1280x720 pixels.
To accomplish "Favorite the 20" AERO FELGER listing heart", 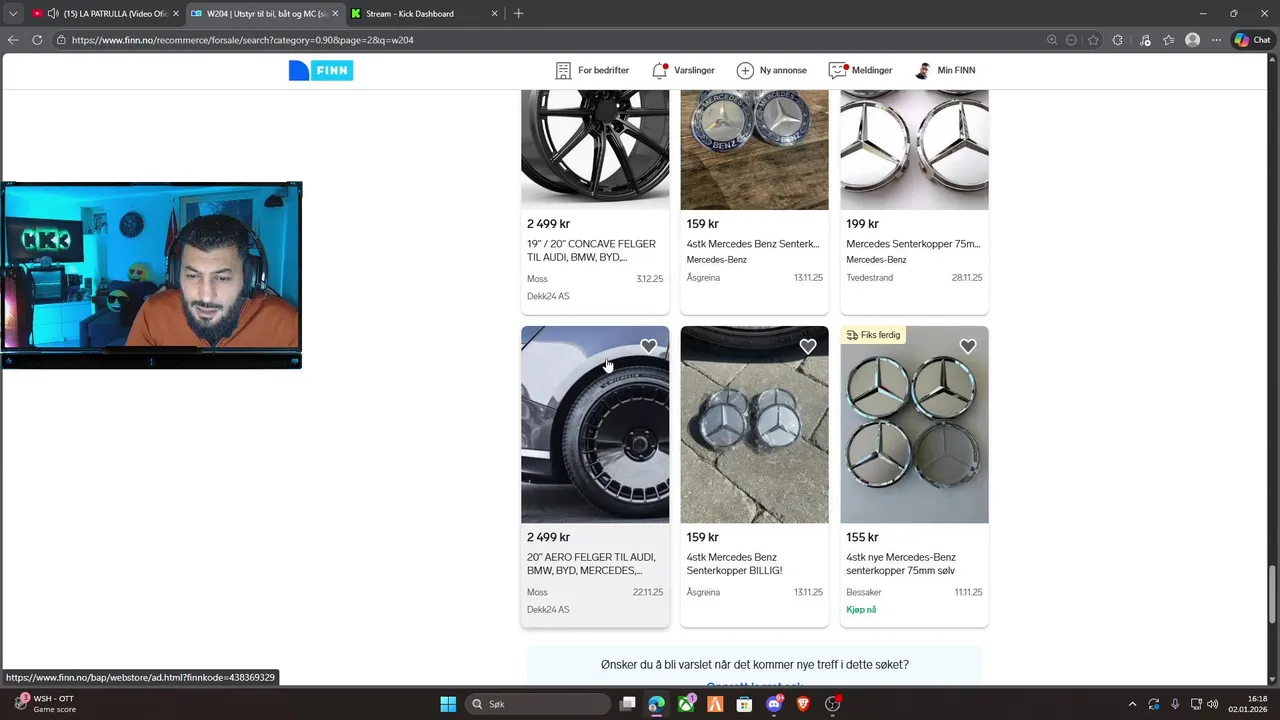I will [648, 346].
